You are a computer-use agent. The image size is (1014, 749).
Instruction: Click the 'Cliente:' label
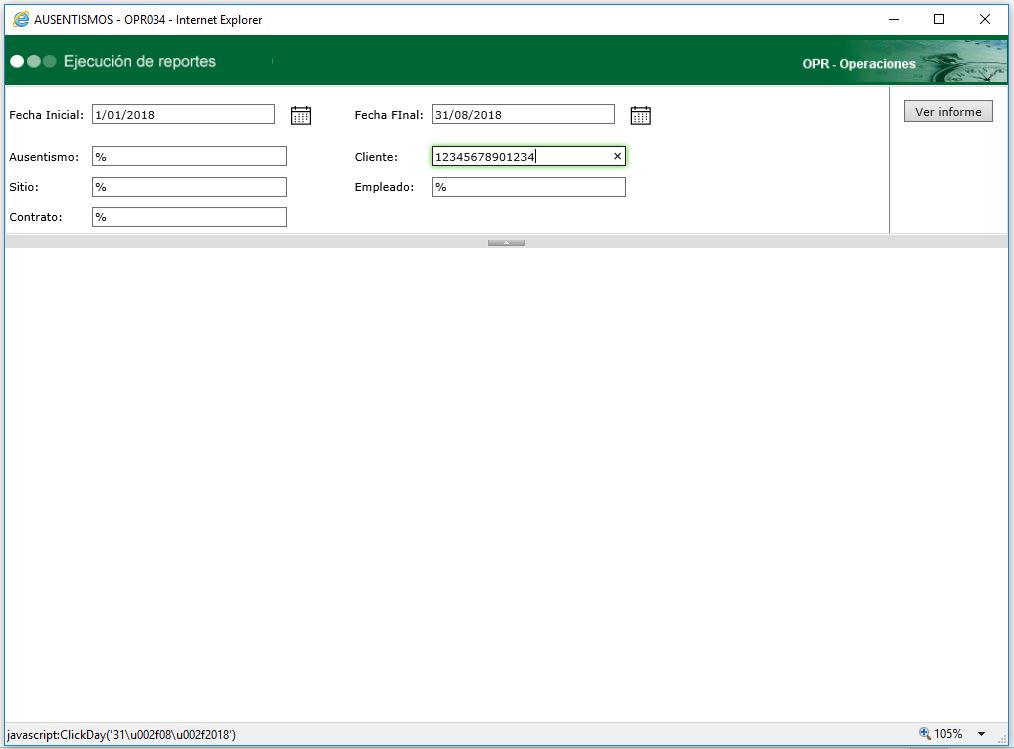pyautogui.click(x=376, y=157)
